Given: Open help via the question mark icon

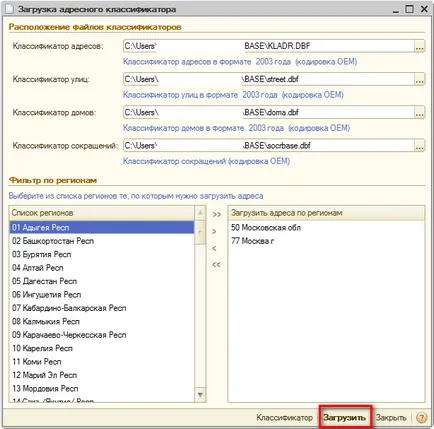Looking at the screenshot, I should (x=422, y=417).
